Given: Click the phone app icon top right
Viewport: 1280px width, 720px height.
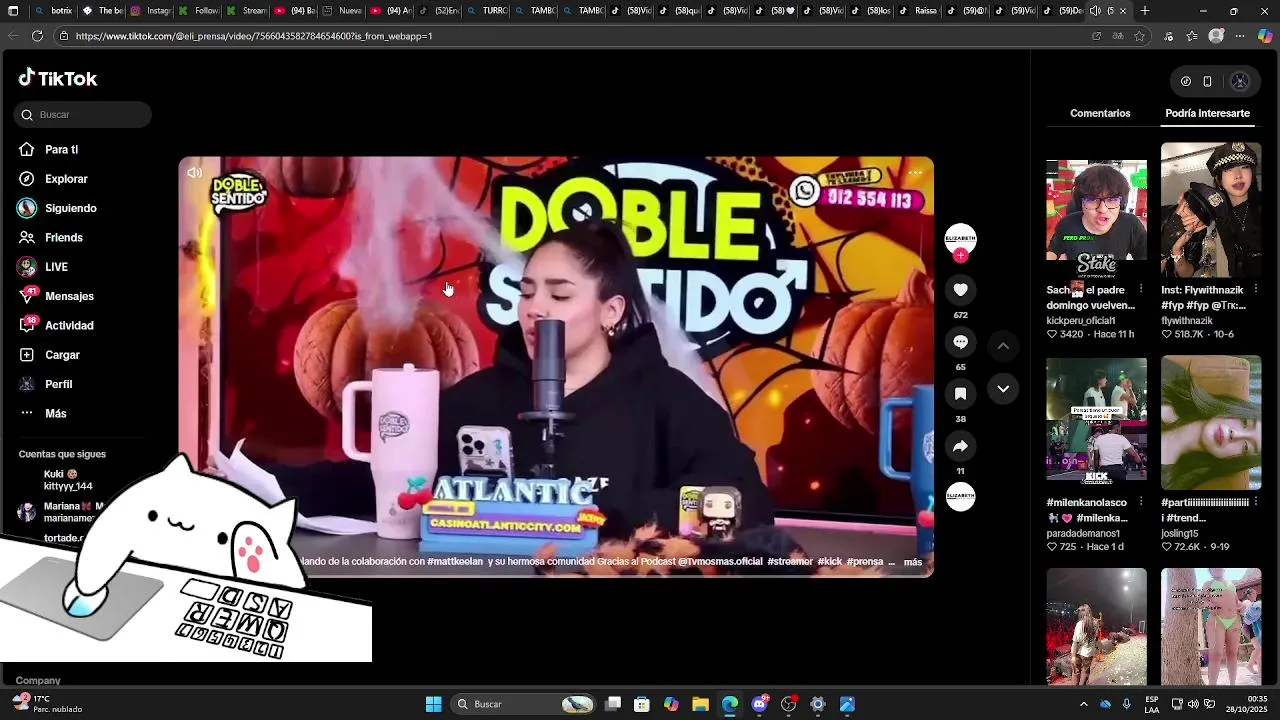Looking at the screenshot, I should (x=1207, y=81).
